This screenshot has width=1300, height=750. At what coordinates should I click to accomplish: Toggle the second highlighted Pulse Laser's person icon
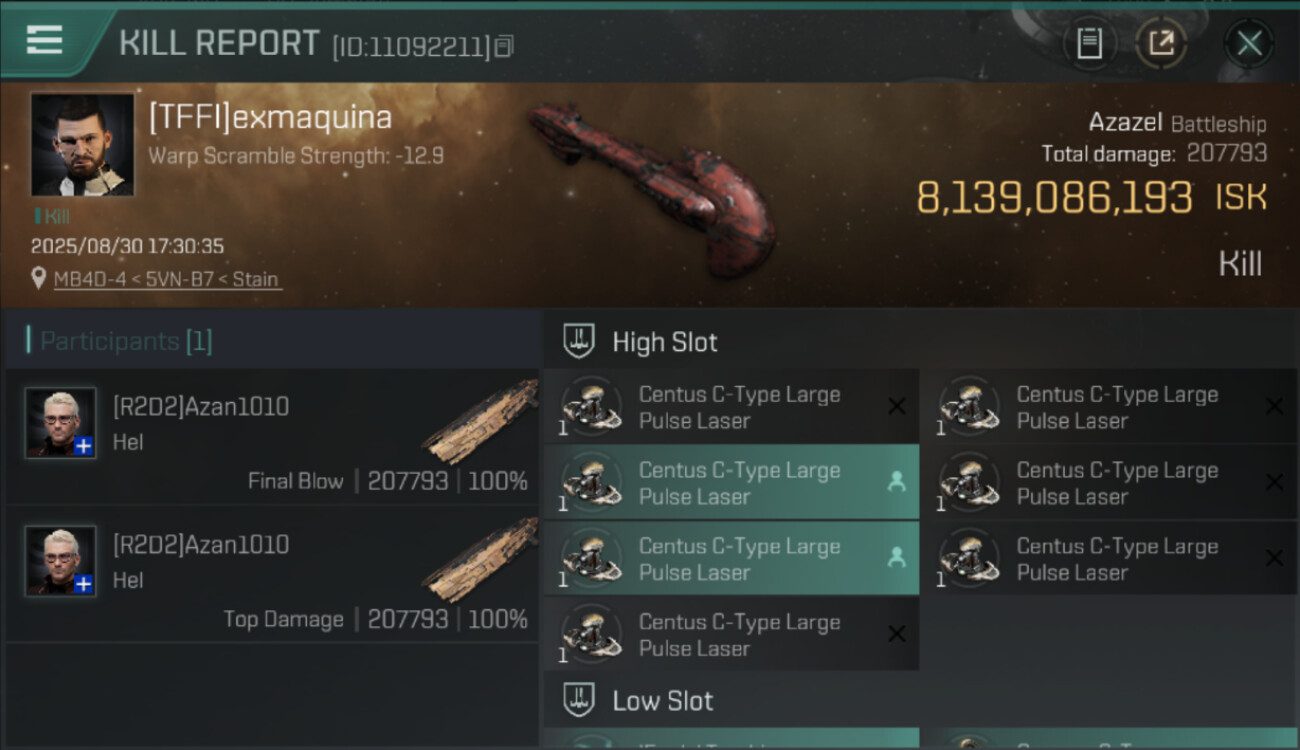coord(896,482)
